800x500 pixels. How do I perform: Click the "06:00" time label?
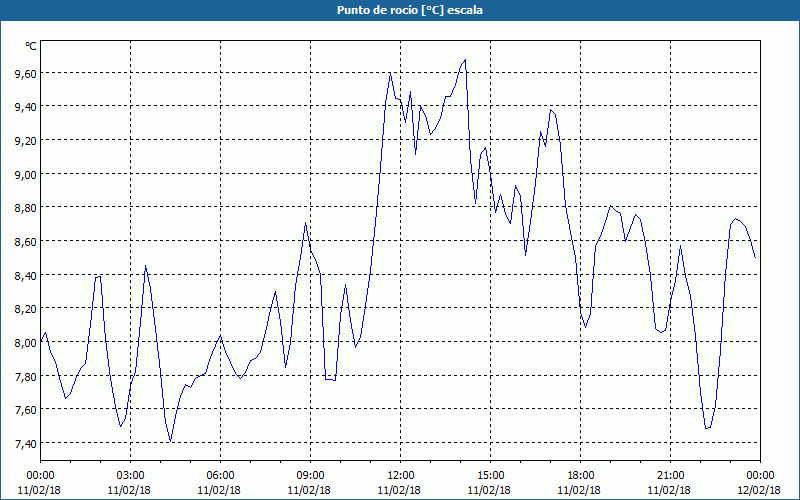[220, 476]
